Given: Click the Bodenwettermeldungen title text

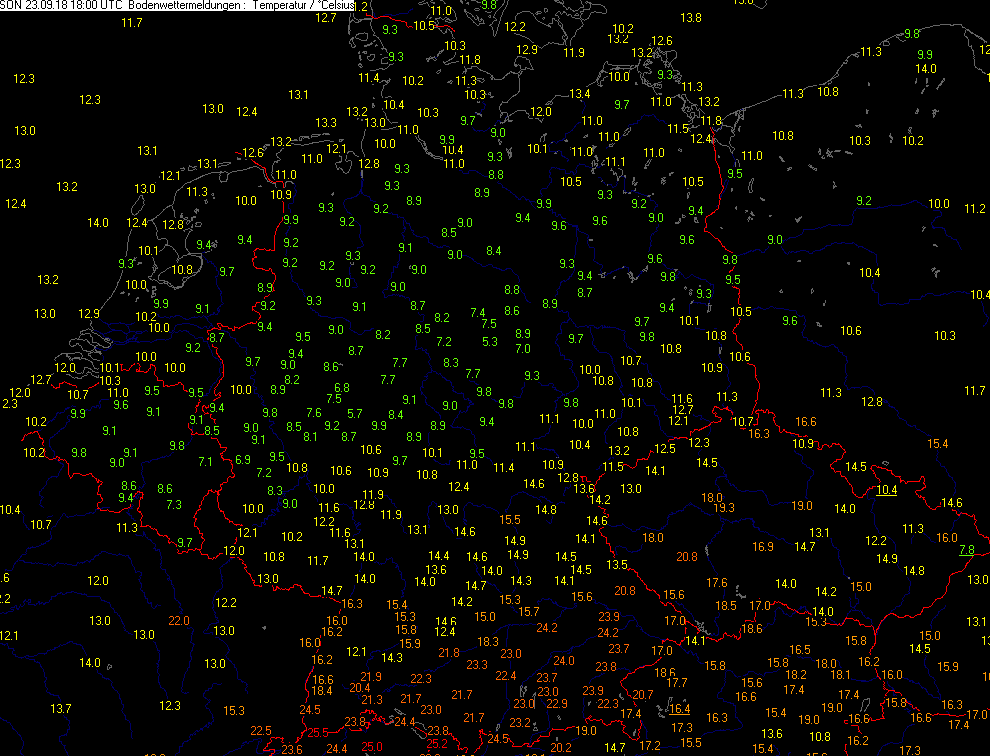Looking at the screenshot, I should 185,6.
